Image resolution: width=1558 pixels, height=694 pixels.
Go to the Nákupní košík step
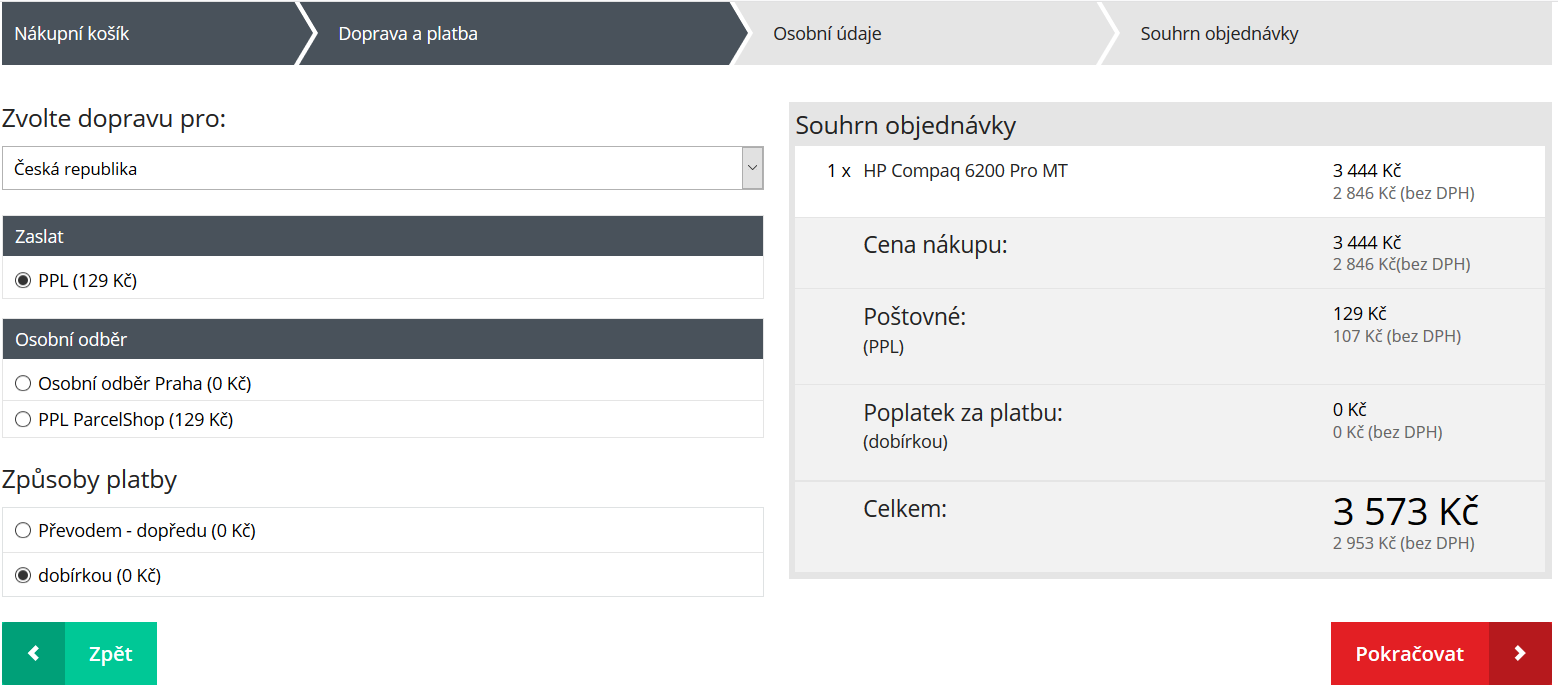72,34
